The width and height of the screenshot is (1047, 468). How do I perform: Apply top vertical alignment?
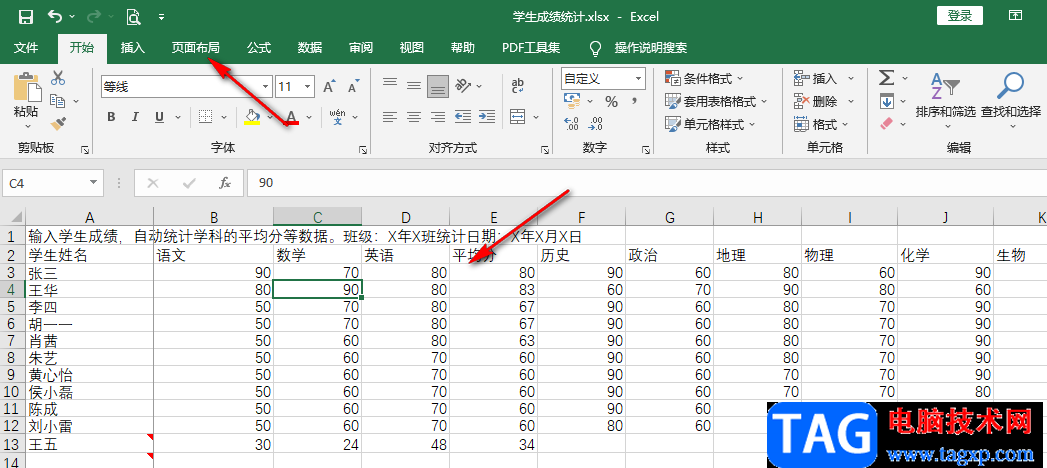click(x=390, y=83)
